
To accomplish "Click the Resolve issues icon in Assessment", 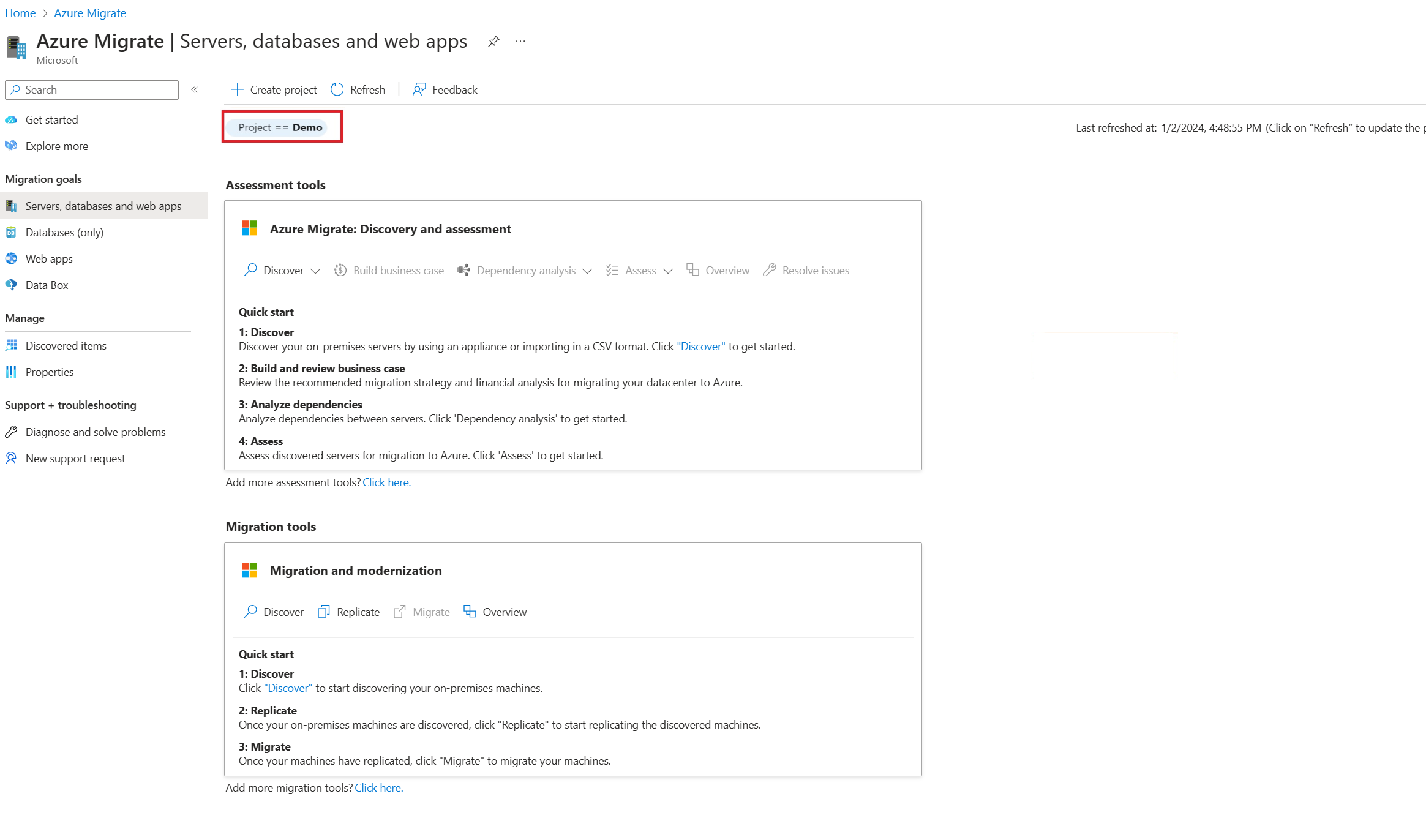I will pyautogui.click(x=769, y=270).
